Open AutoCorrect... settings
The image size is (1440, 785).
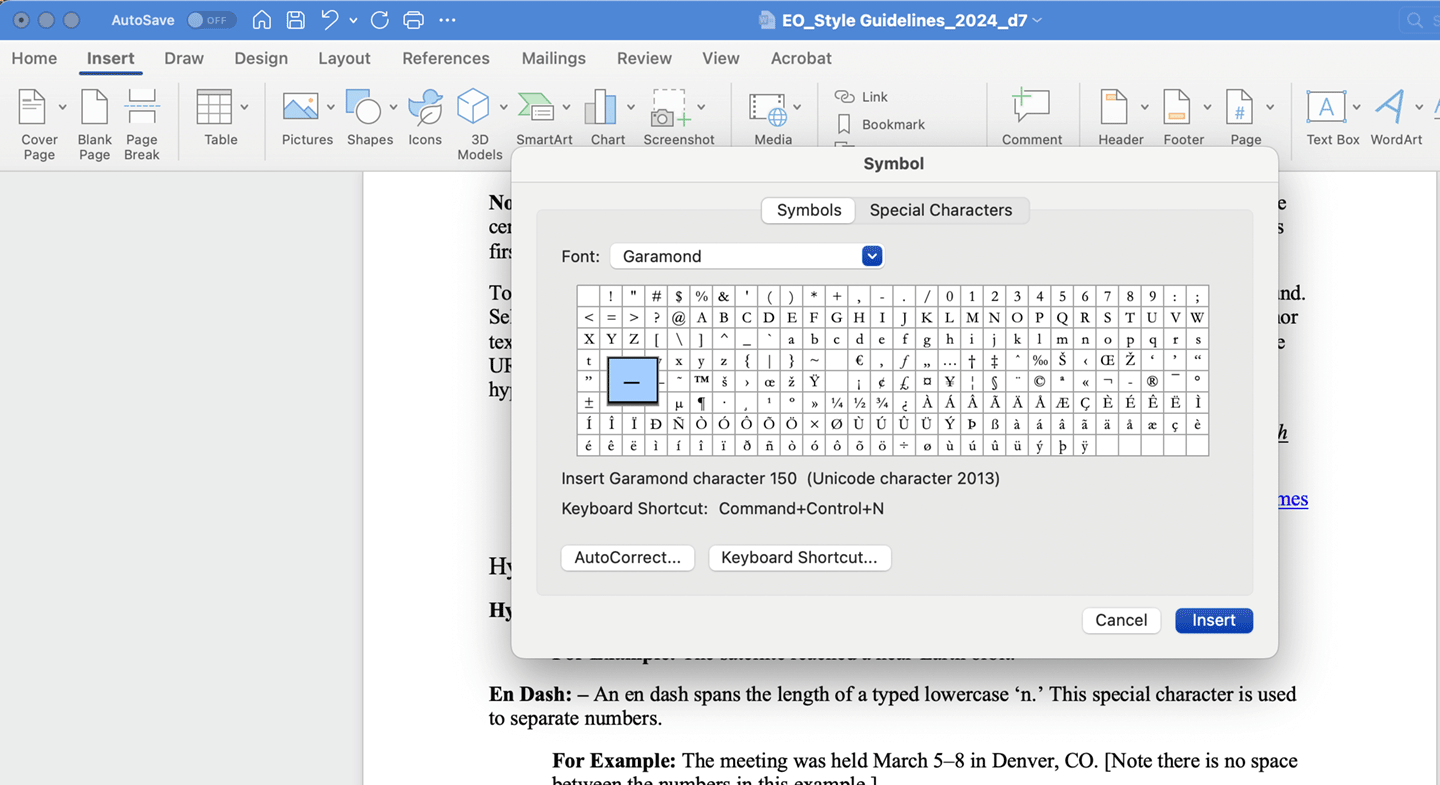[x=627, y=558]
